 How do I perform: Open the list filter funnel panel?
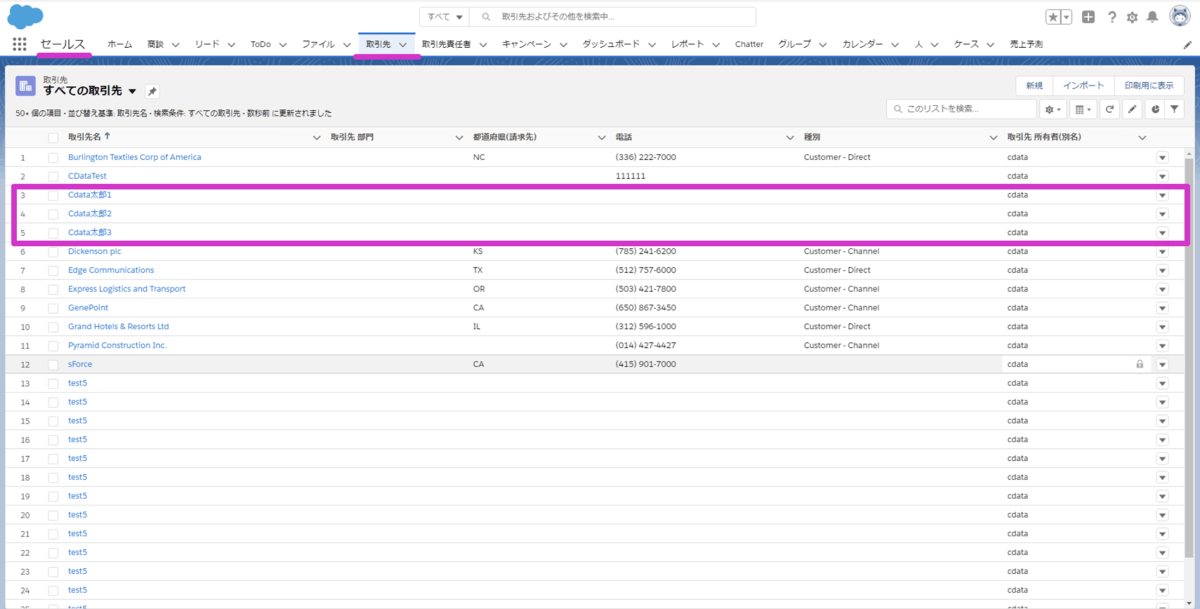1175,109
